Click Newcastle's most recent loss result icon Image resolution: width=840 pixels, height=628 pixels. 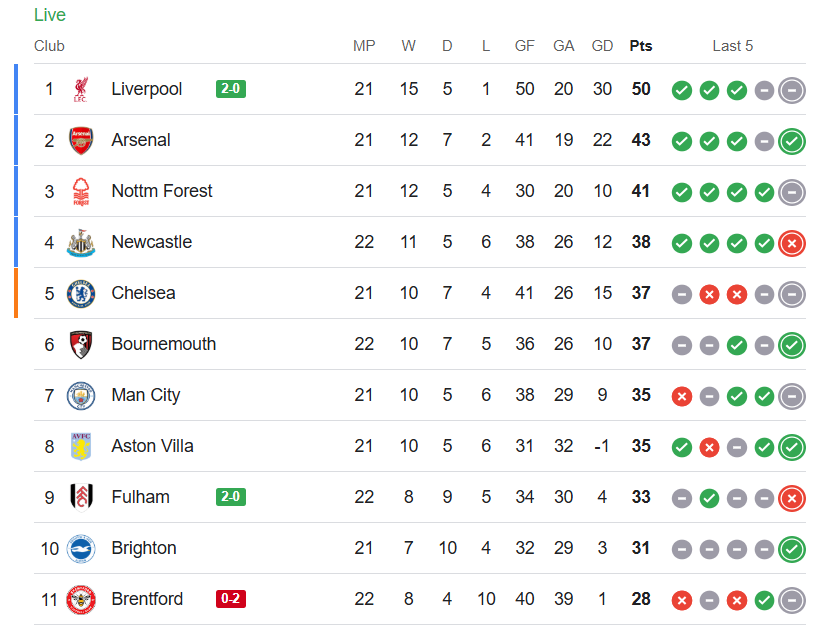click(x=792, y=243)
